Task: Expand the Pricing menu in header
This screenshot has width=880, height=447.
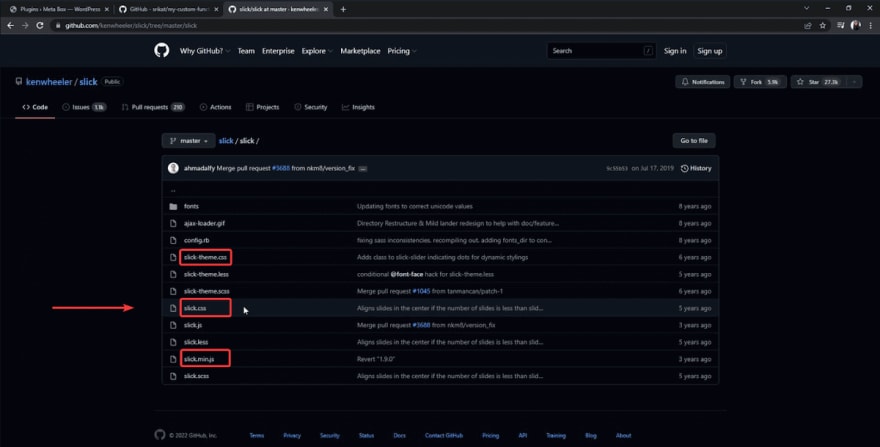Action: (402, 51)
